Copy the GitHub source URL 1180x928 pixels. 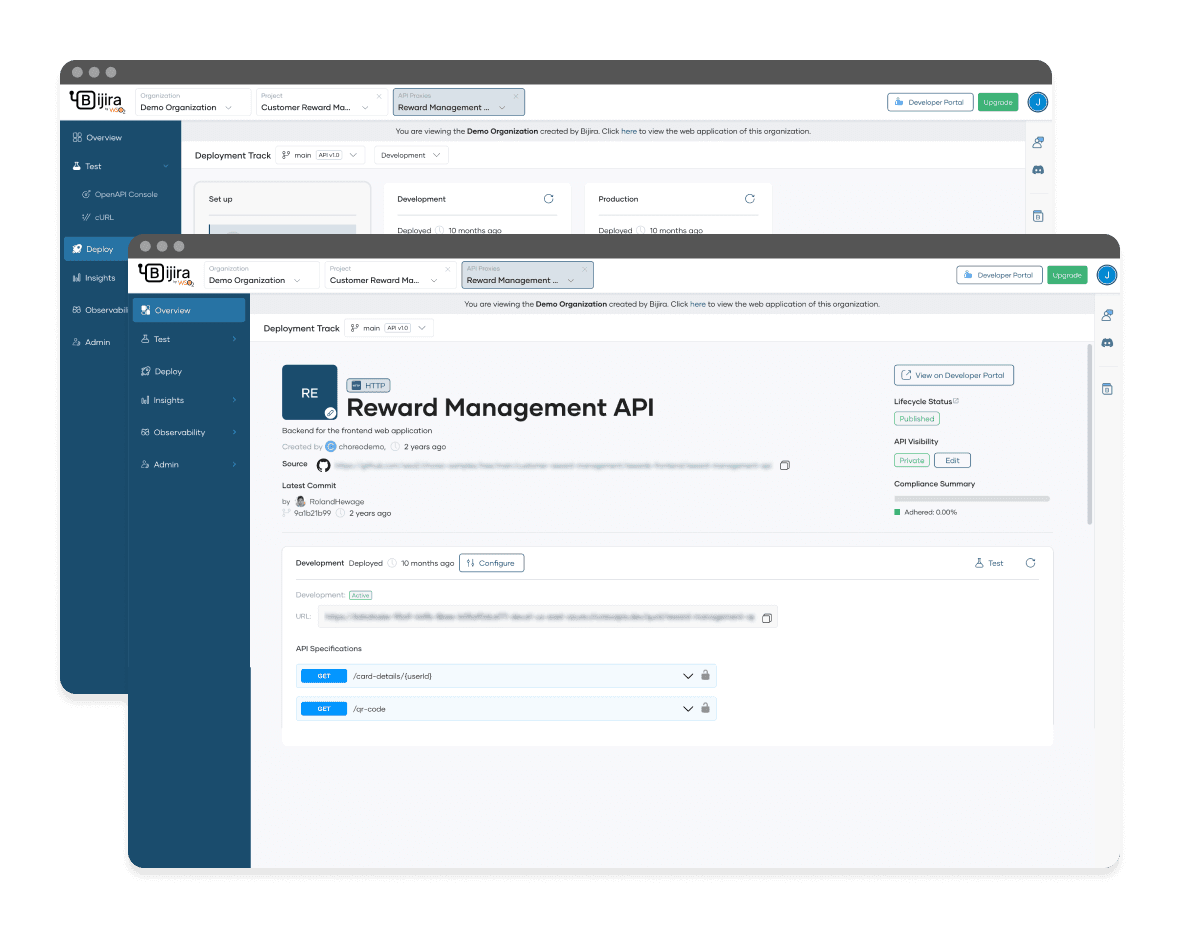[785, 465]
